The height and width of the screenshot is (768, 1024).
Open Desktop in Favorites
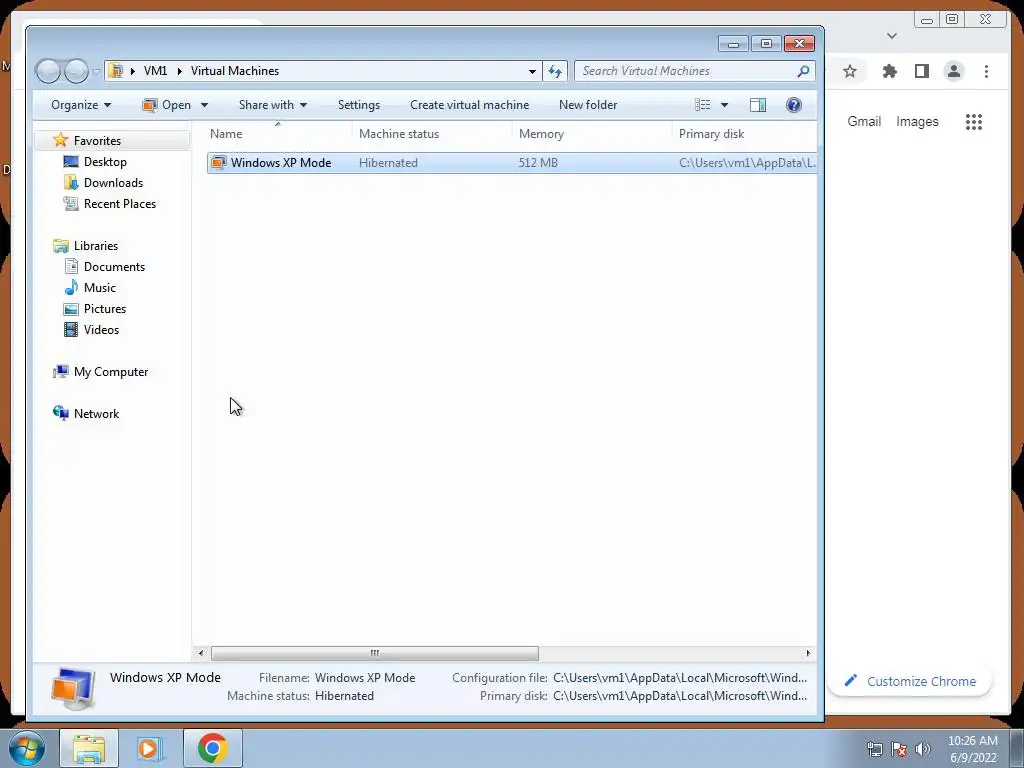pyautogui.click(x=105, y=161)
